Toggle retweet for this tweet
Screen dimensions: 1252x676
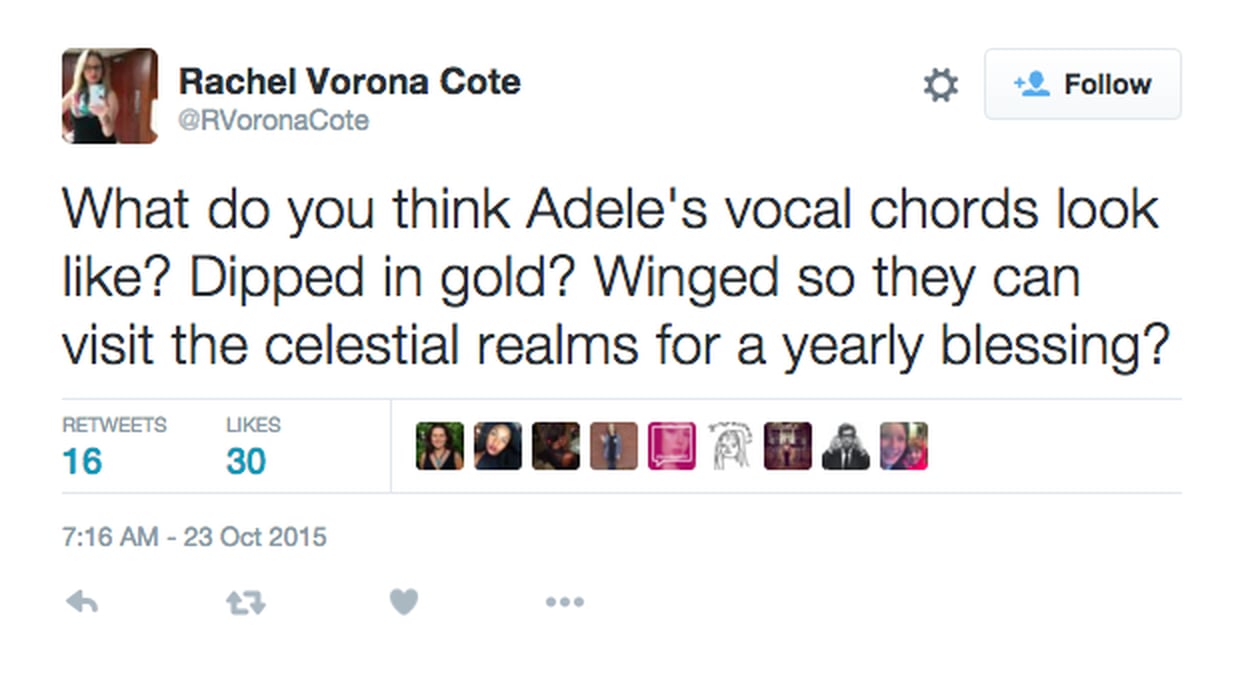click(244, 601)
